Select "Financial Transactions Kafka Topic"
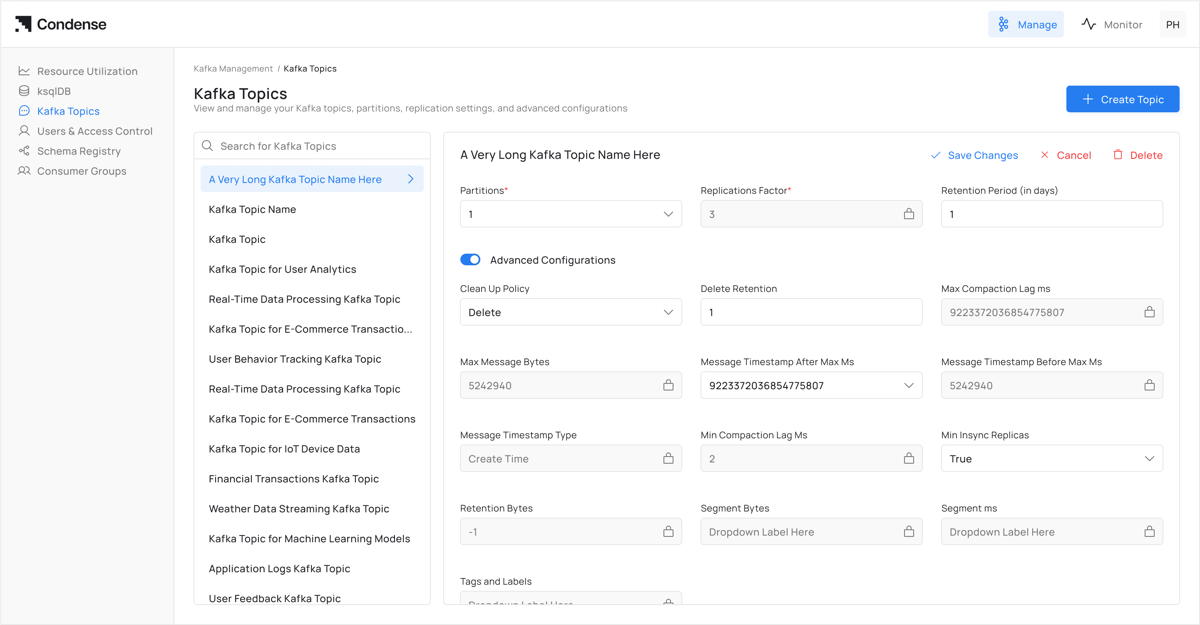This screenshot has width=1200, height=625. click(x=312, y=479)
